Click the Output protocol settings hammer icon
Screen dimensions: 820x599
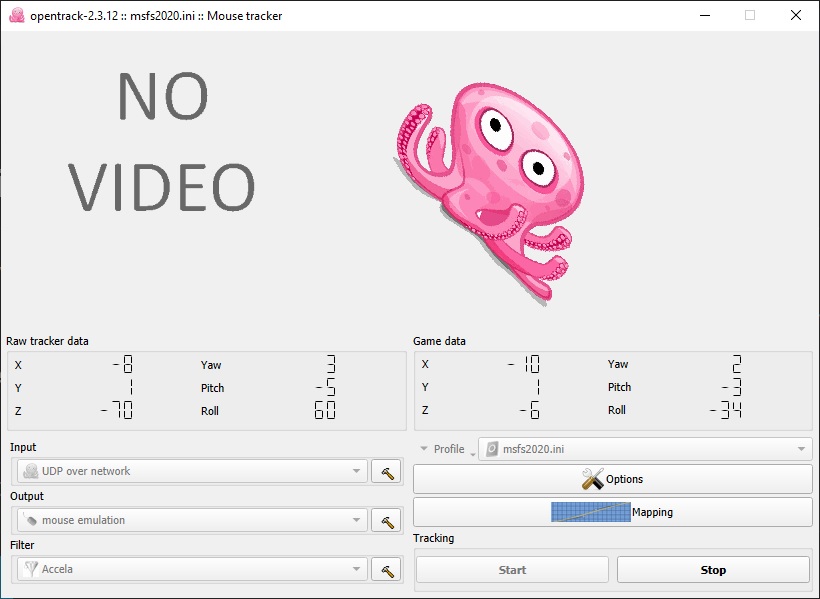(385, 520)
